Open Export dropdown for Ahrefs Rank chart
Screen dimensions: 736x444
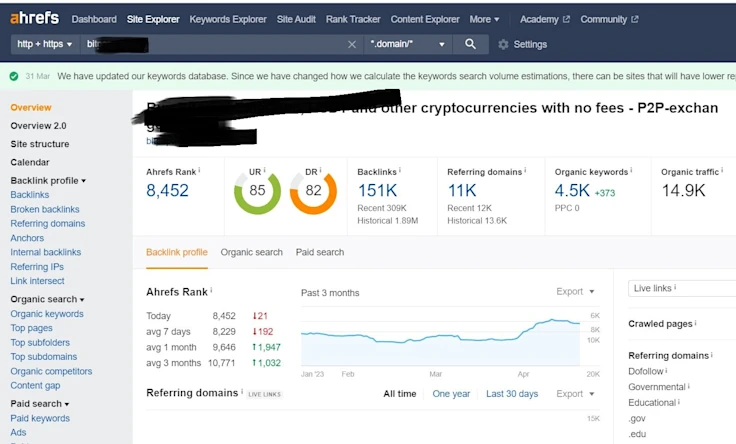click(575, 291)
